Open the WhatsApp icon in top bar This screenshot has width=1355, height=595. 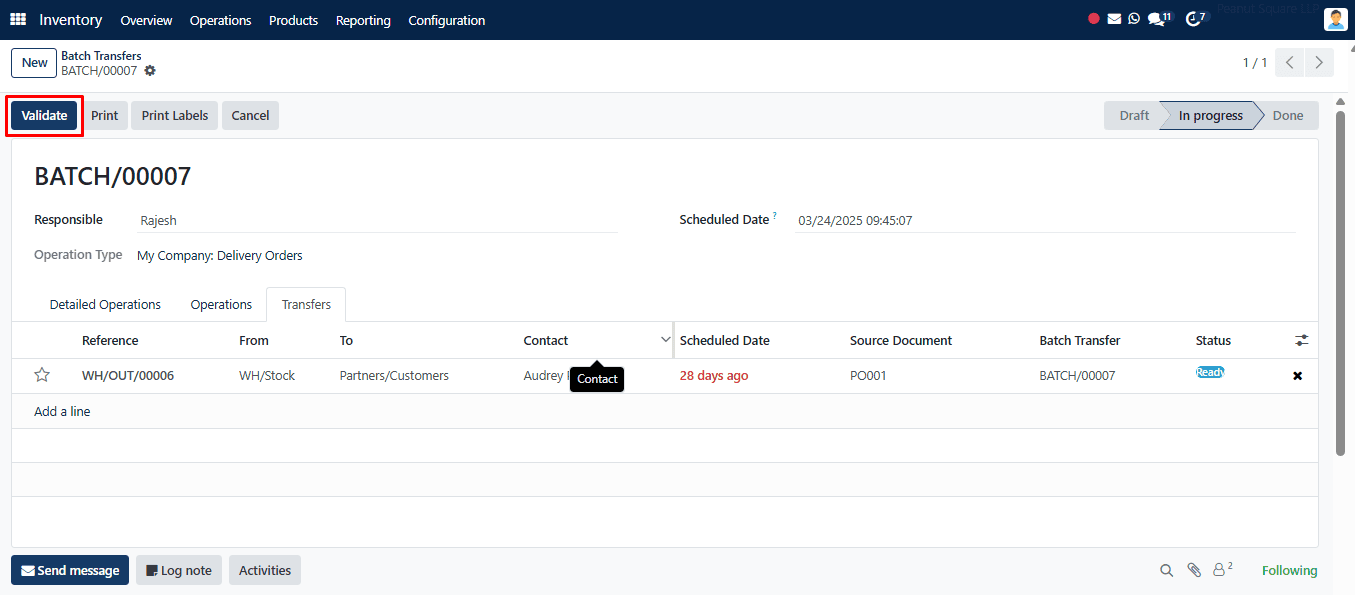click(x=1134, y=19)
